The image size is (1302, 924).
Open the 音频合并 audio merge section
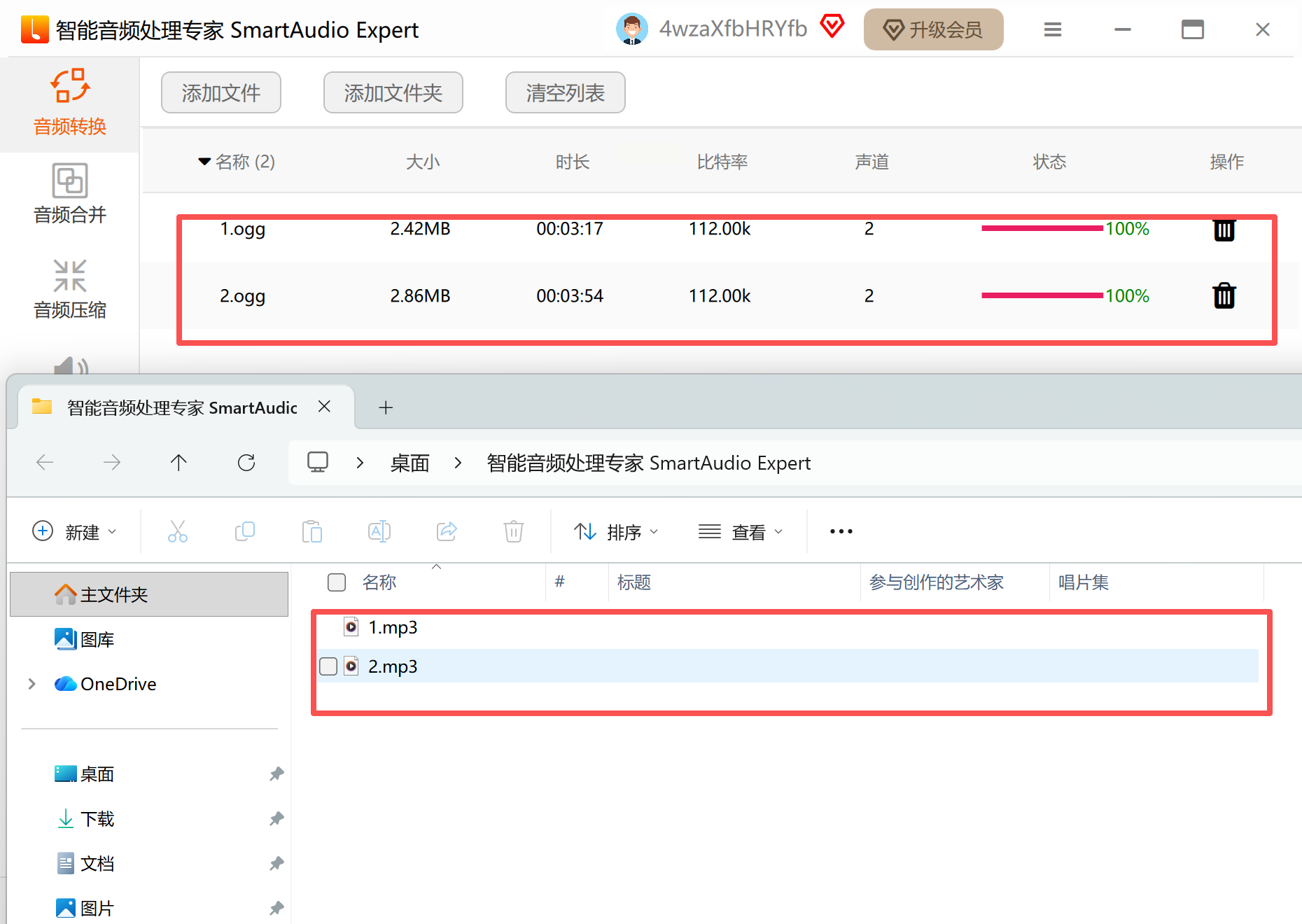pos(70,194)
